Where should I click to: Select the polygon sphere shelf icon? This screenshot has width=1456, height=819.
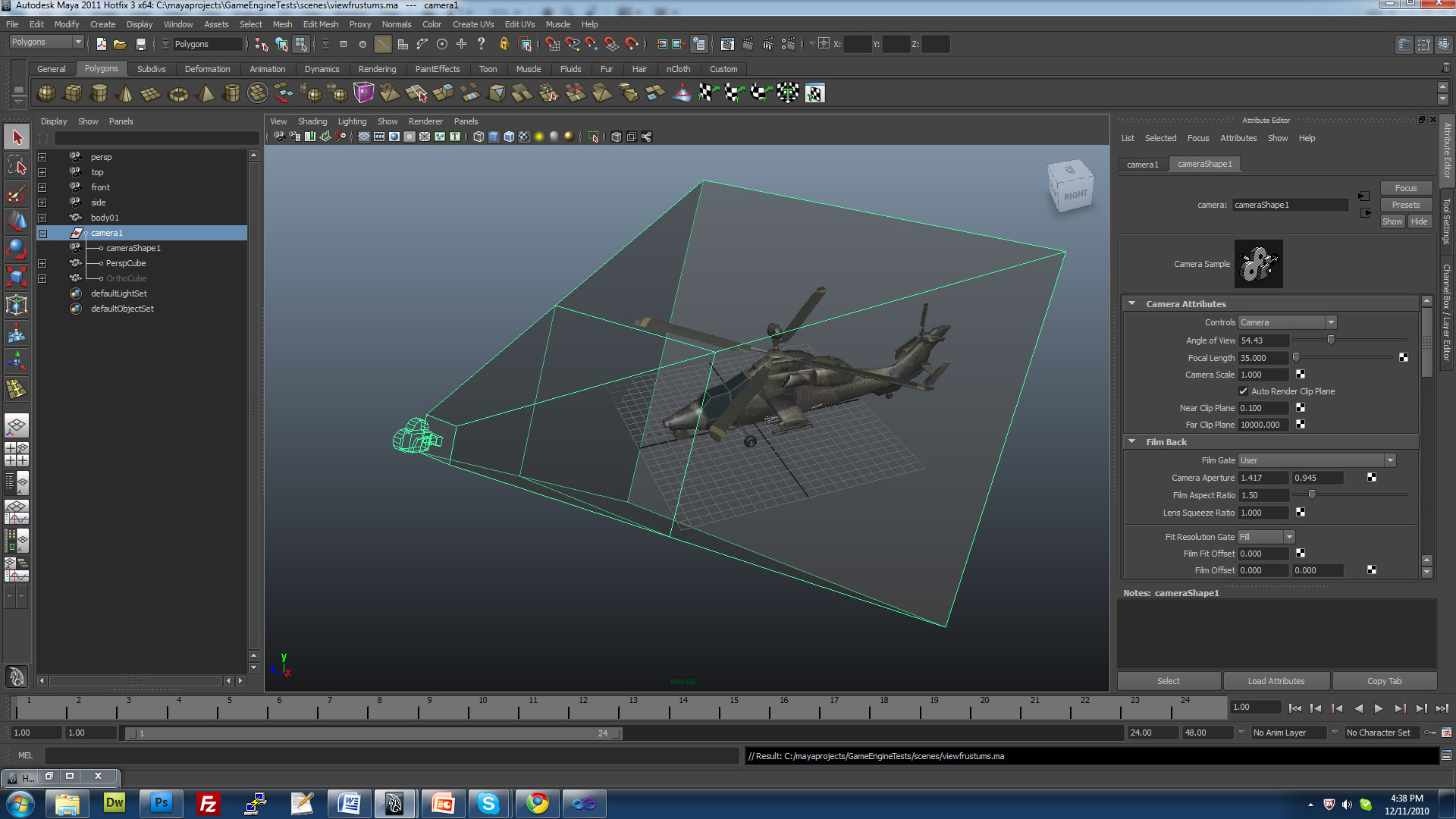[x=46, y=93]
